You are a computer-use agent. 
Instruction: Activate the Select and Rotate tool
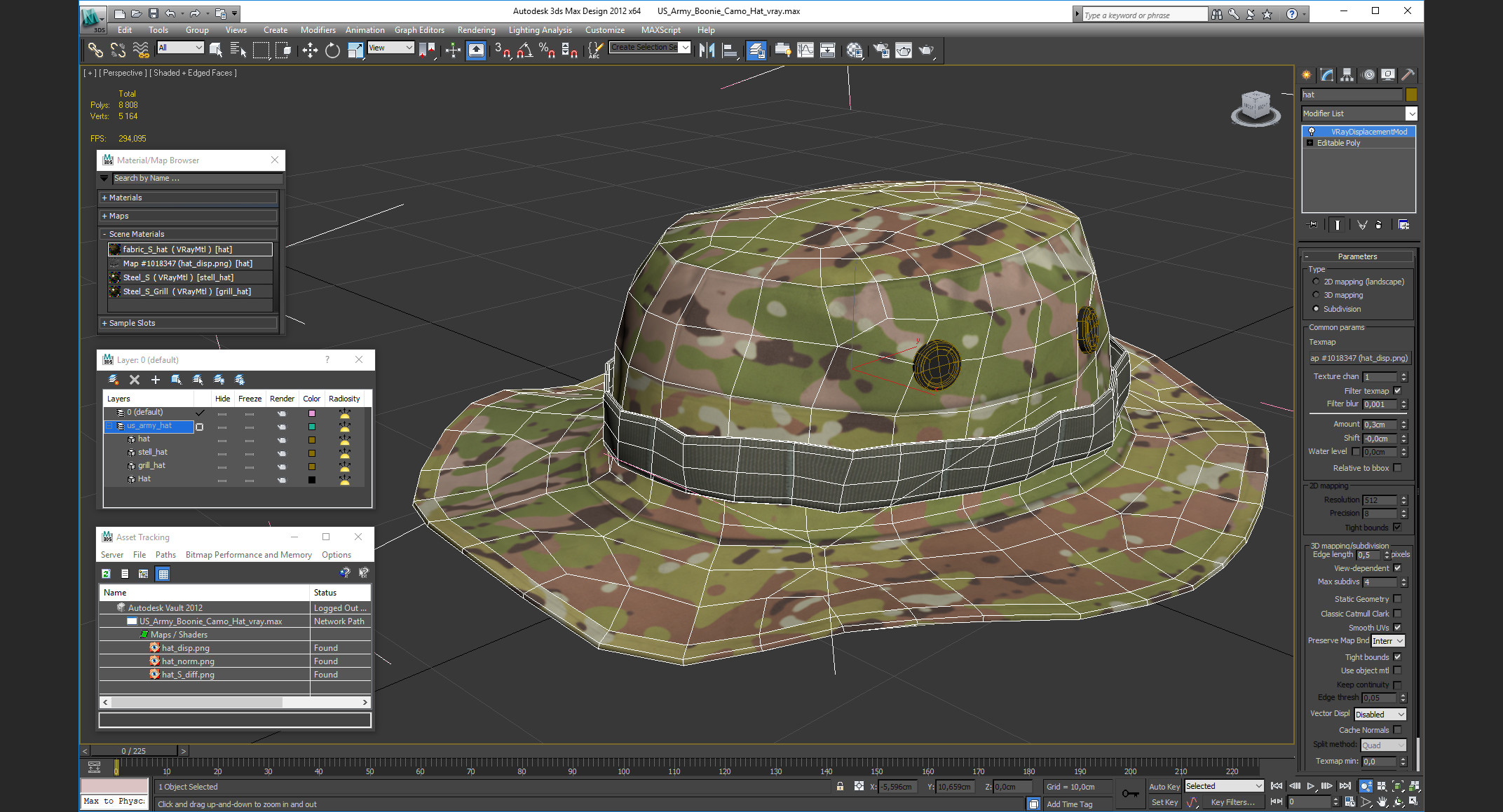[x=332, y=50]
